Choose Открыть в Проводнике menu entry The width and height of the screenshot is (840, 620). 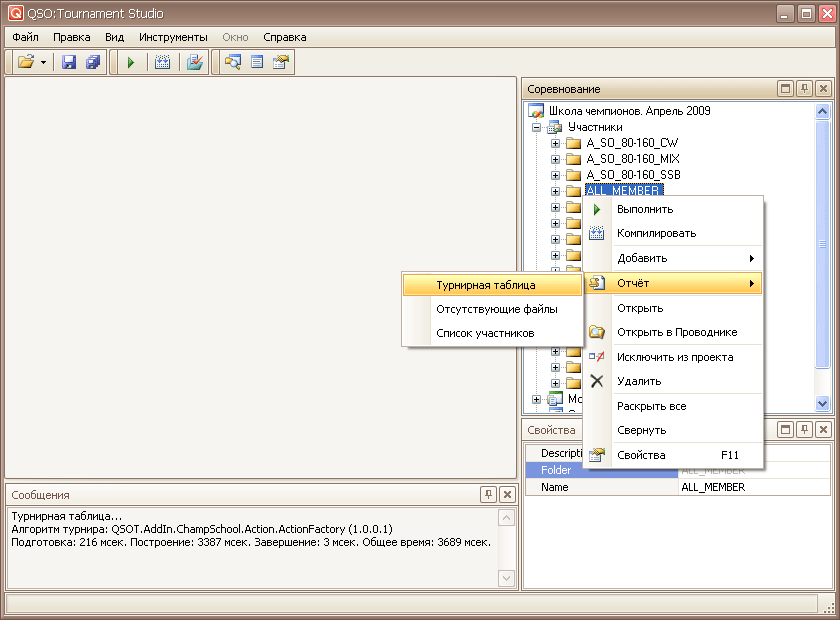point(676,332)
